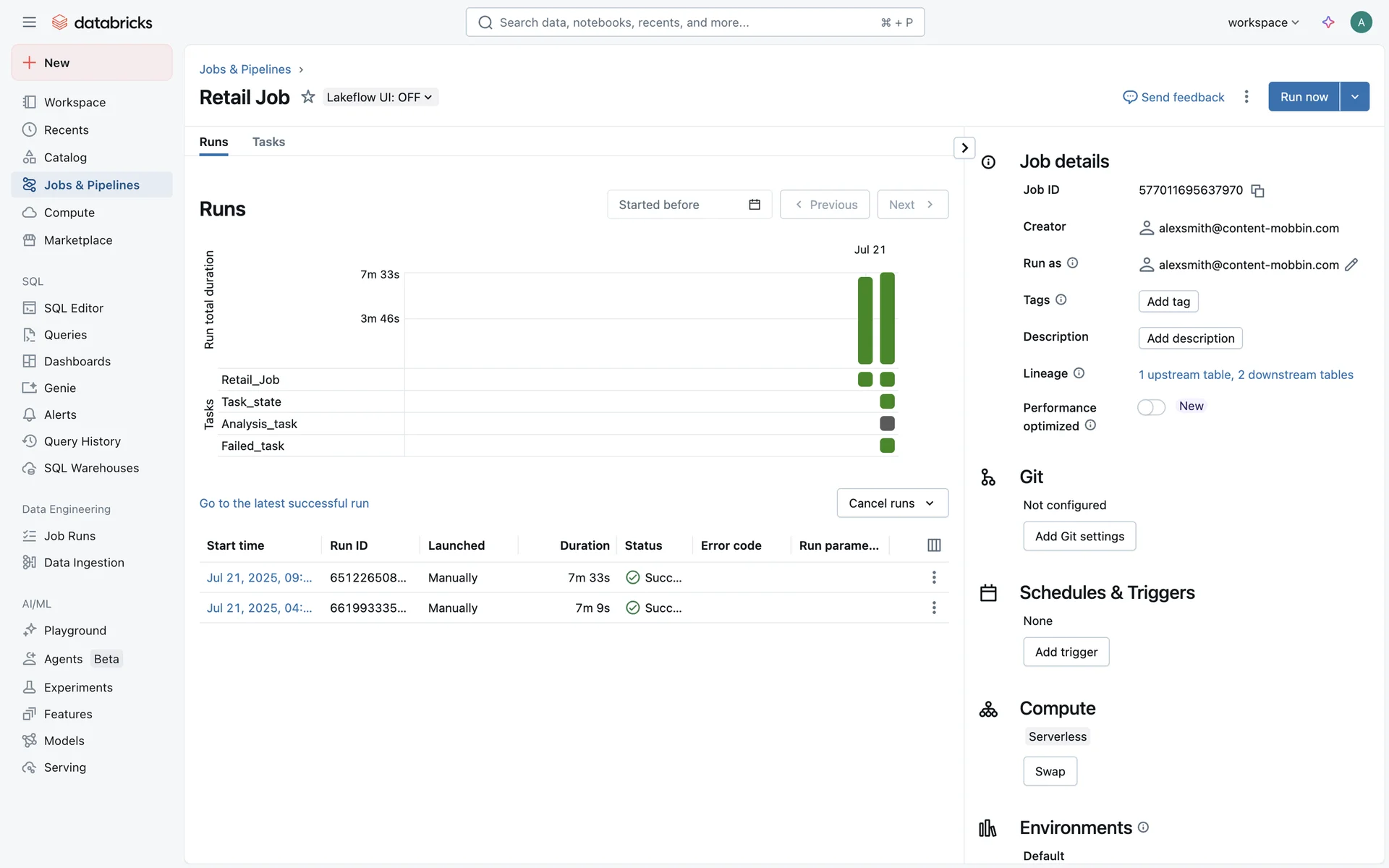Edit the Run as user with the pencil icon

[x=1351, y=265]
